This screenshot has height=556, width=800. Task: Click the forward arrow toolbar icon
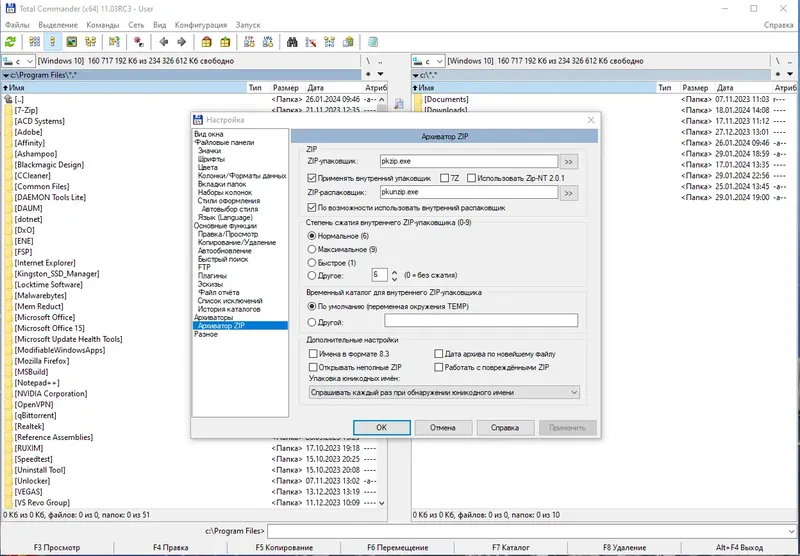tap(181, 42)
